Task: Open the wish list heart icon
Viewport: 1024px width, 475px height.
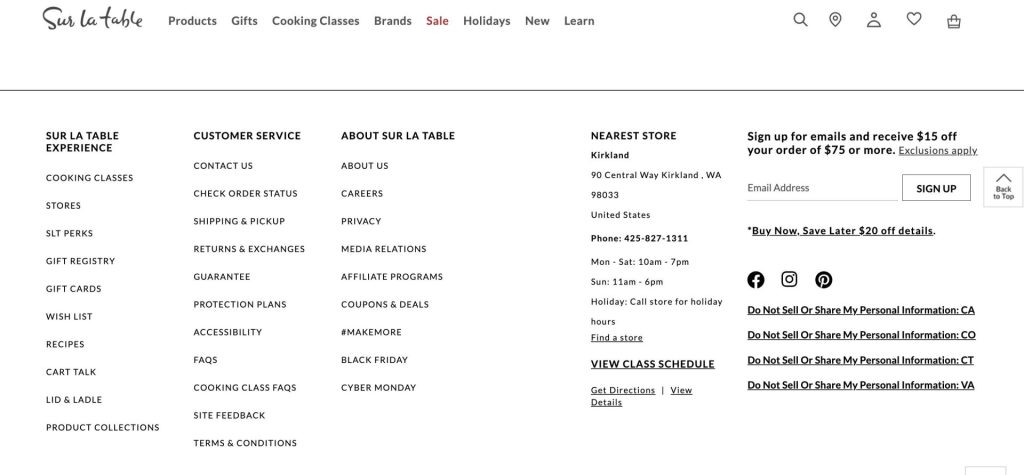Action: [914, 19]
